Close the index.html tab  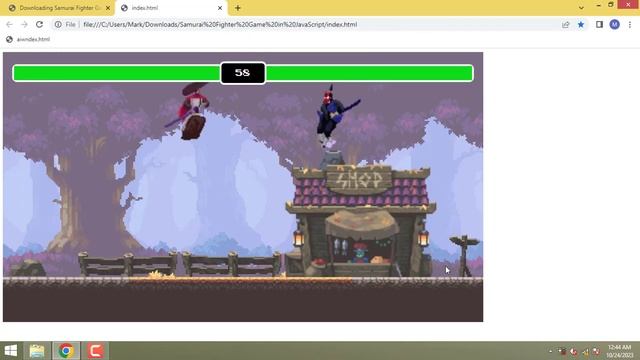pos(220,8)
